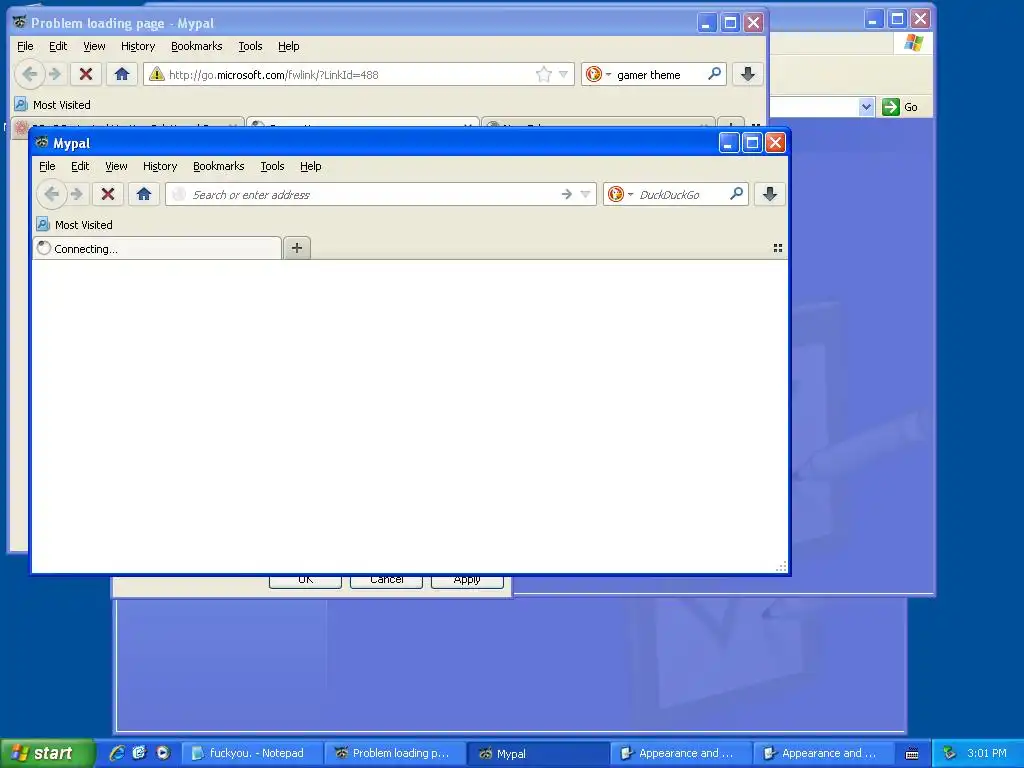
Task: Click Apply in the dialog behind Mypal
Action: coord(467,581)
